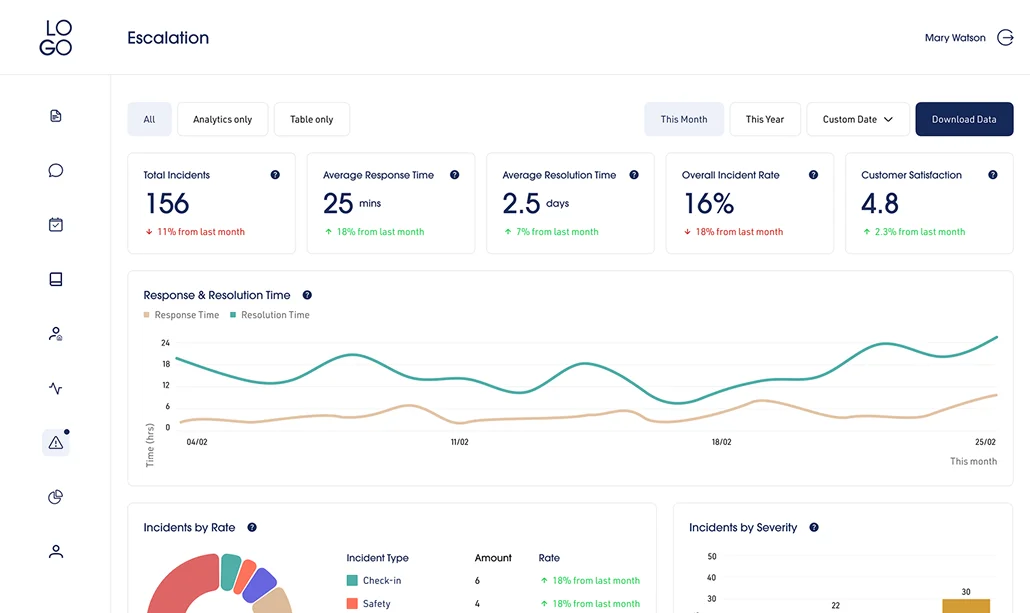Open the document page sidebar icon

coord(56,116)
